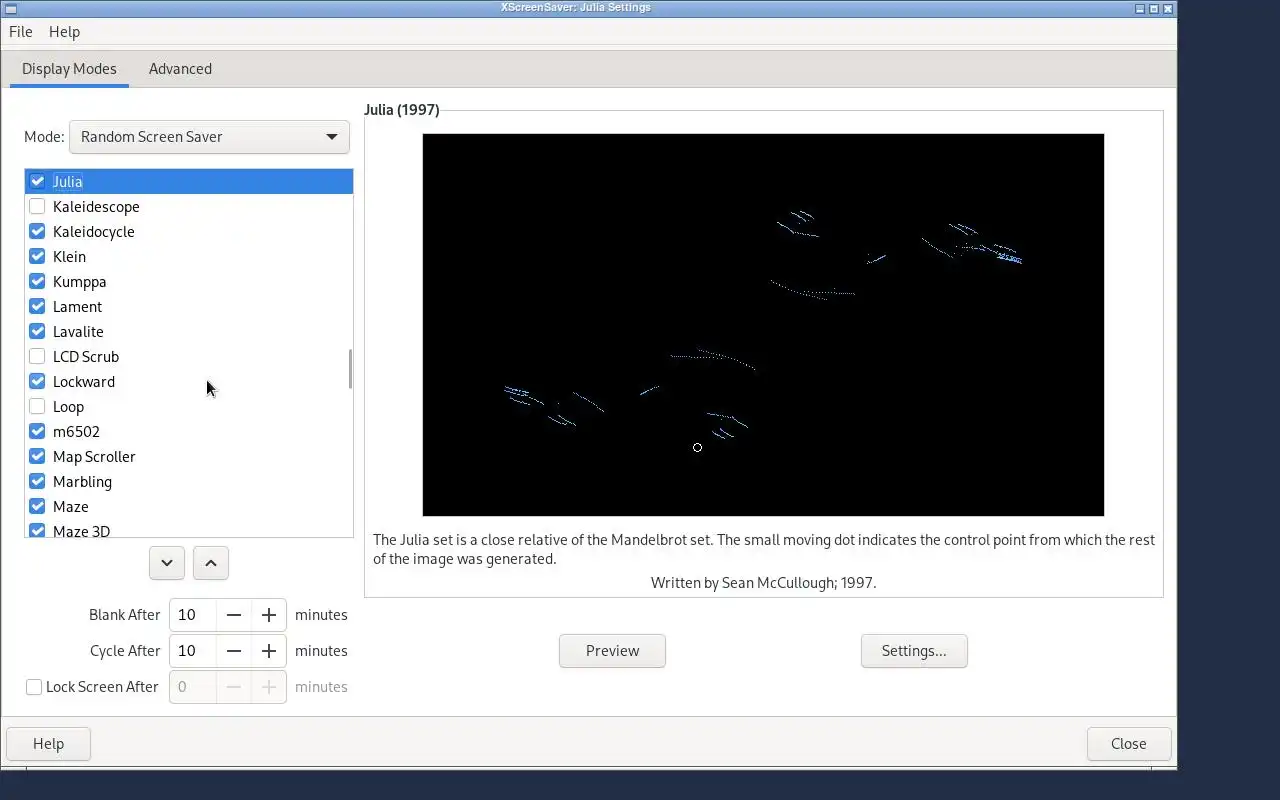Click the screen saver list scrollbar thumb

pyautogui.click(x=350, y=369)
